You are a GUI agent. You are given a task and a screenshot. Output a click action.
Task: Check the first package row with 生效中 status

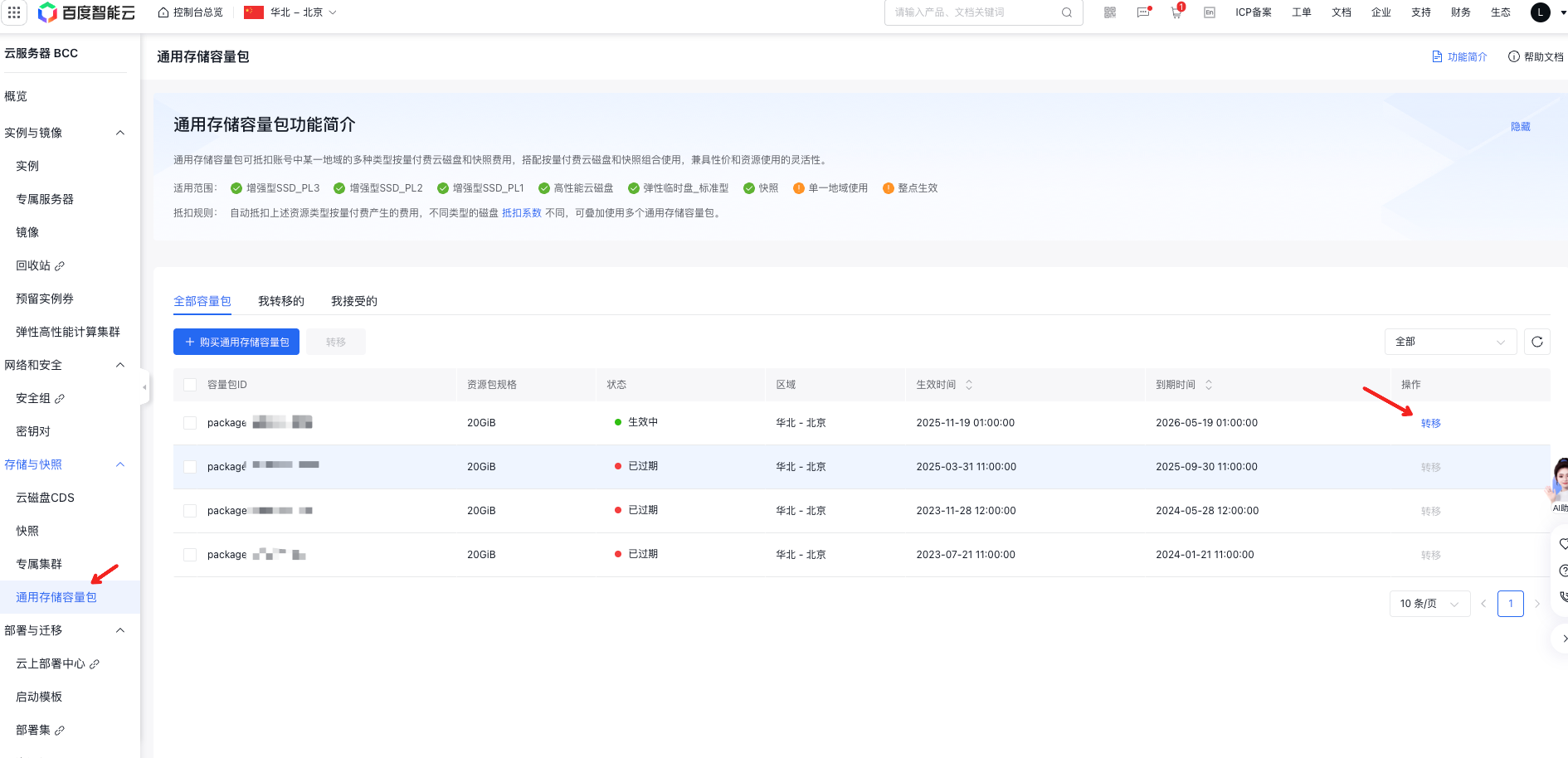coord(190,423)
